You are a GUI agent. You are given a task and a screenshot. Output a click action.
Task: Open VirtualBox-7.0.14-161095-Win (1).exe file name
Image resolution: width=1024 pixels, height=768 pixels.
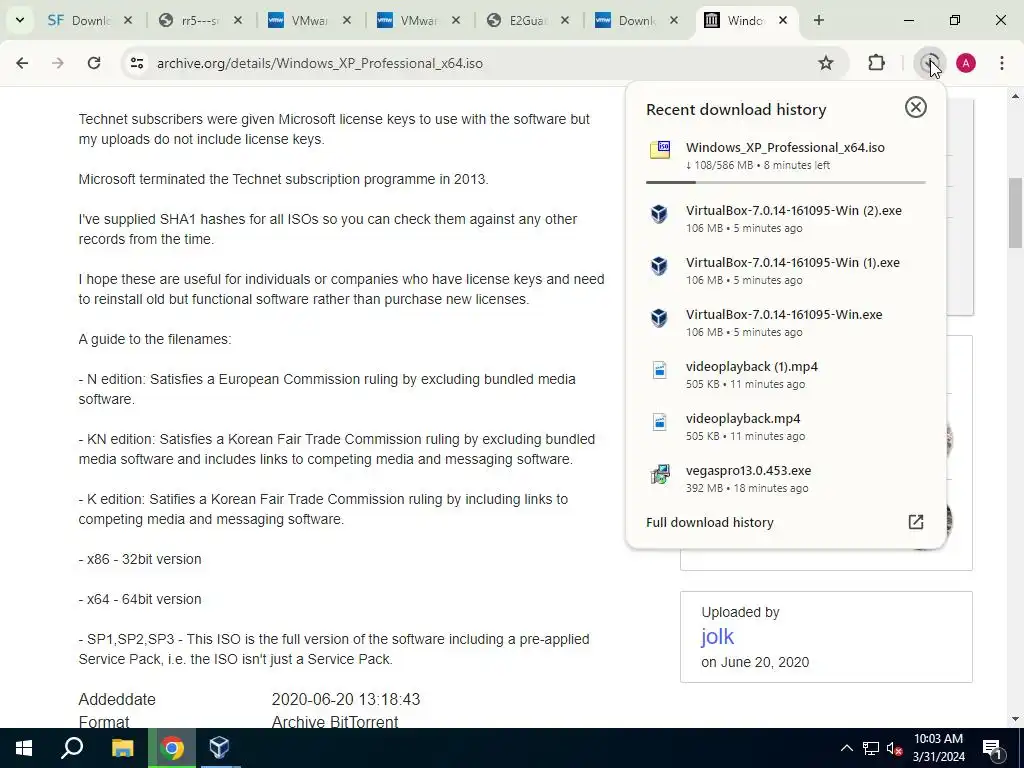tap(792, 263)
